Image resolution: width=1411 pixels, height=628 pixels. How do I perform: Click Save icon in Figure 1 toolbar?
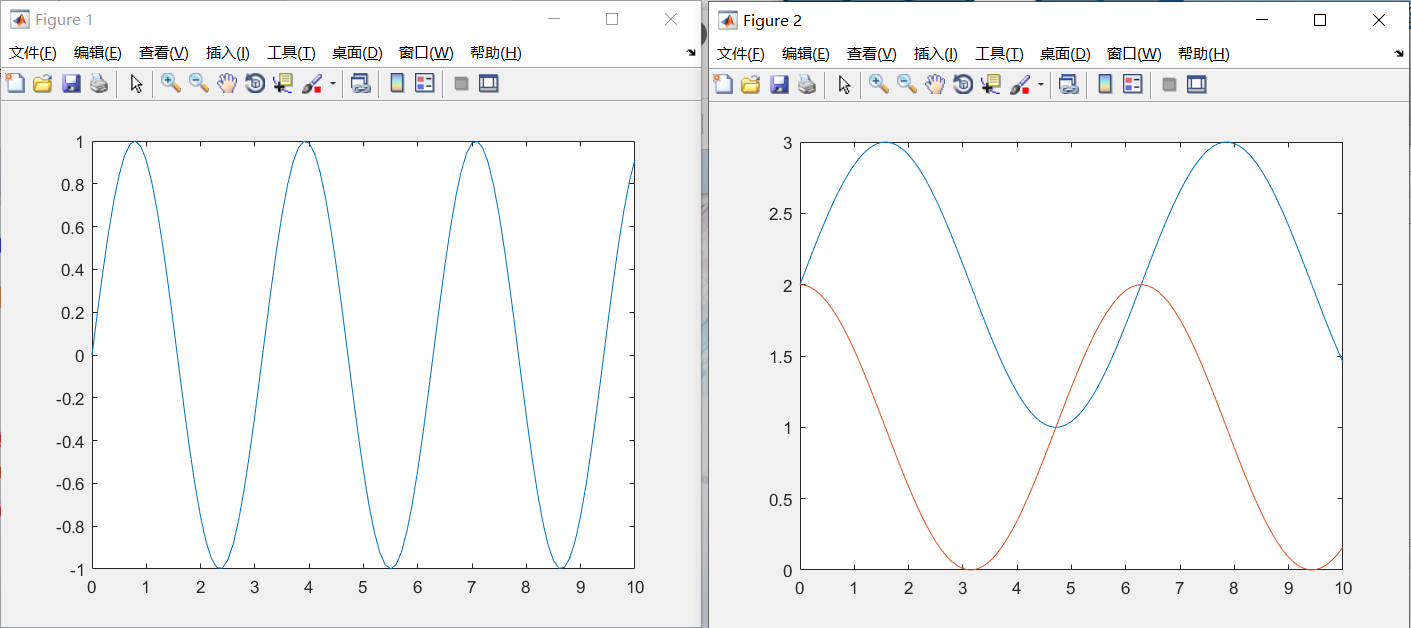coord(71,84)
